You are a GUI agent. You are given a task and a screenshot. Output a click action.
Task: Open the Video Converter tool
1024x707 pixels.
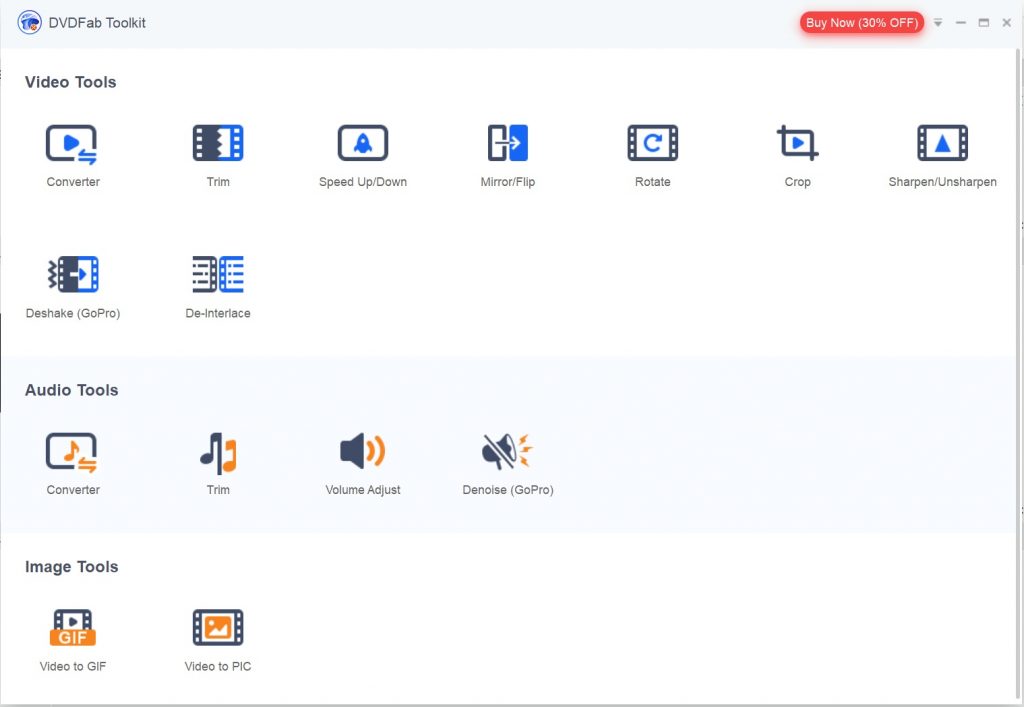point(72,144)
